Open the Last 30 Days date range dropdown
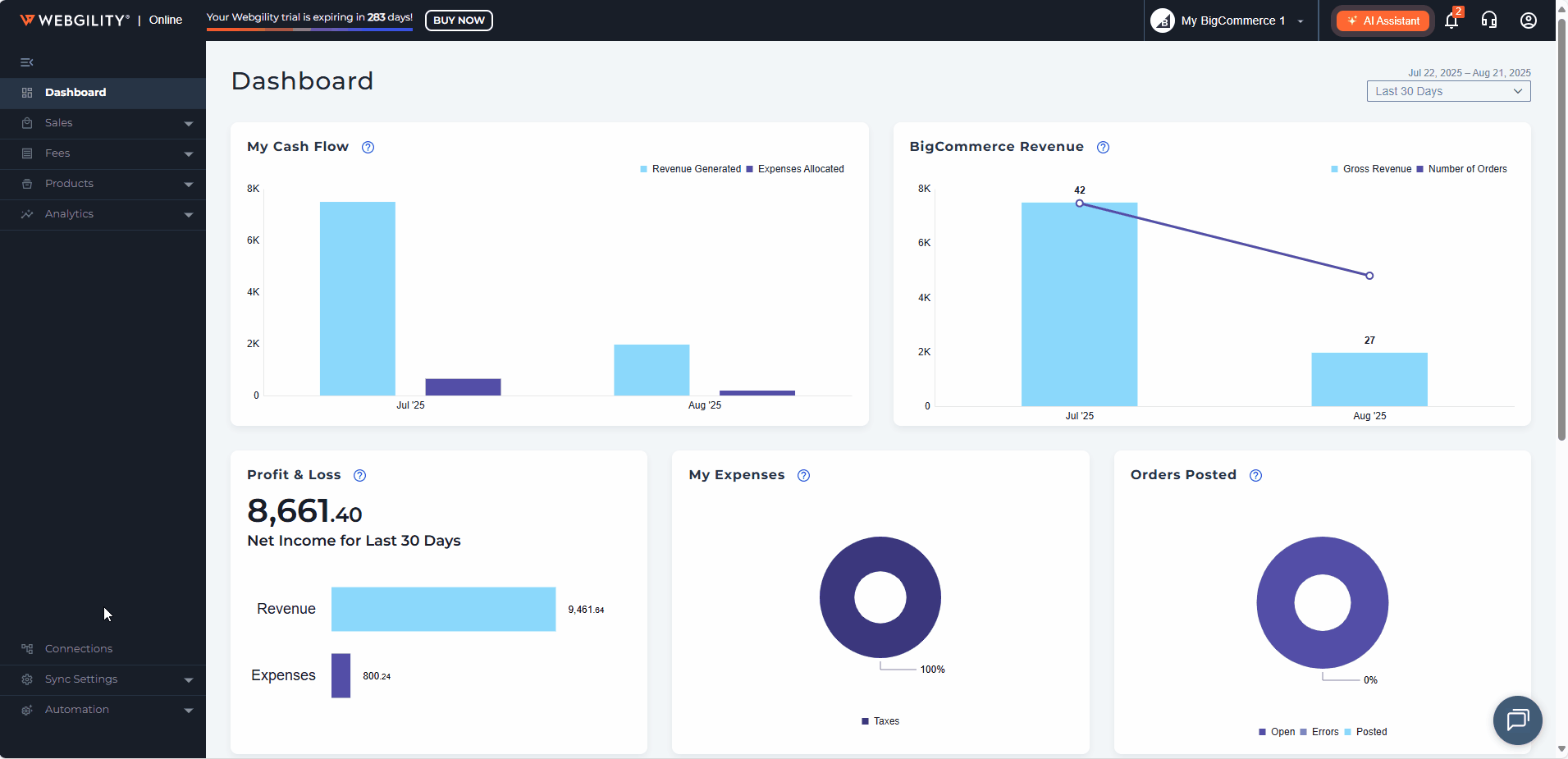1568x759 pixels. [x=1448, y=91]
